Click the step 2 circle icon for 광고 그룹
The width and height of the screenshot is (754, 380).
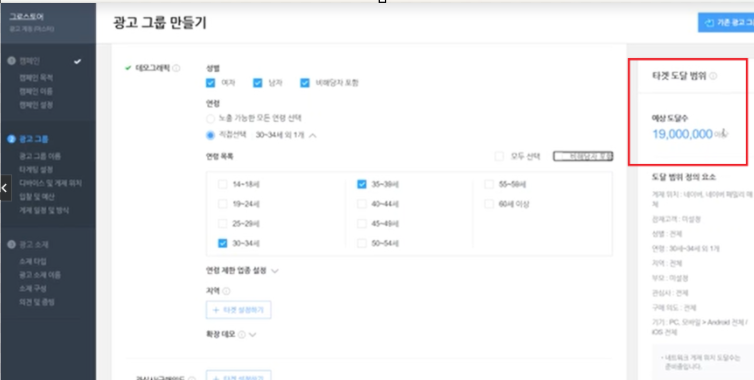click(x=12, y=139)
